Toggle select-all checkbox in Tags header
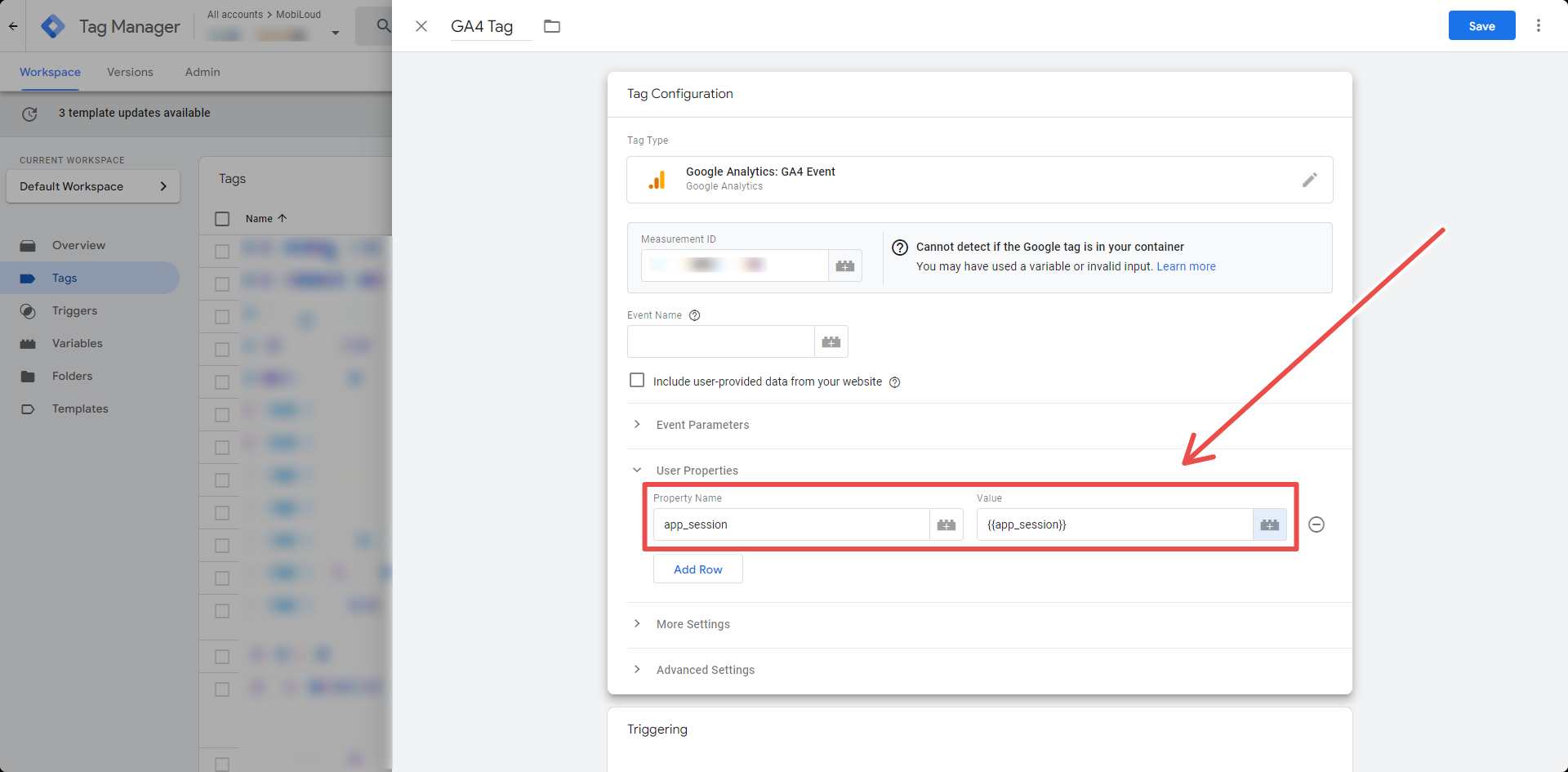This screenshot has height=772, width=1568. [x=222, y=219]
